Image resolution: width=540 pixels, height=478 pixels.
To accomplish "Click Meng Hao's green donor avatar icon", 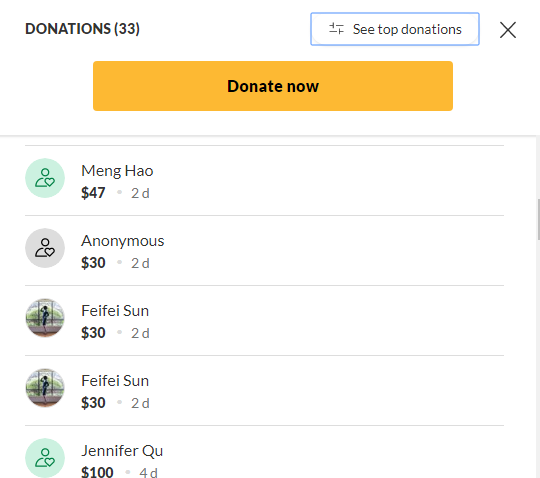I will (x=45, y=178).
